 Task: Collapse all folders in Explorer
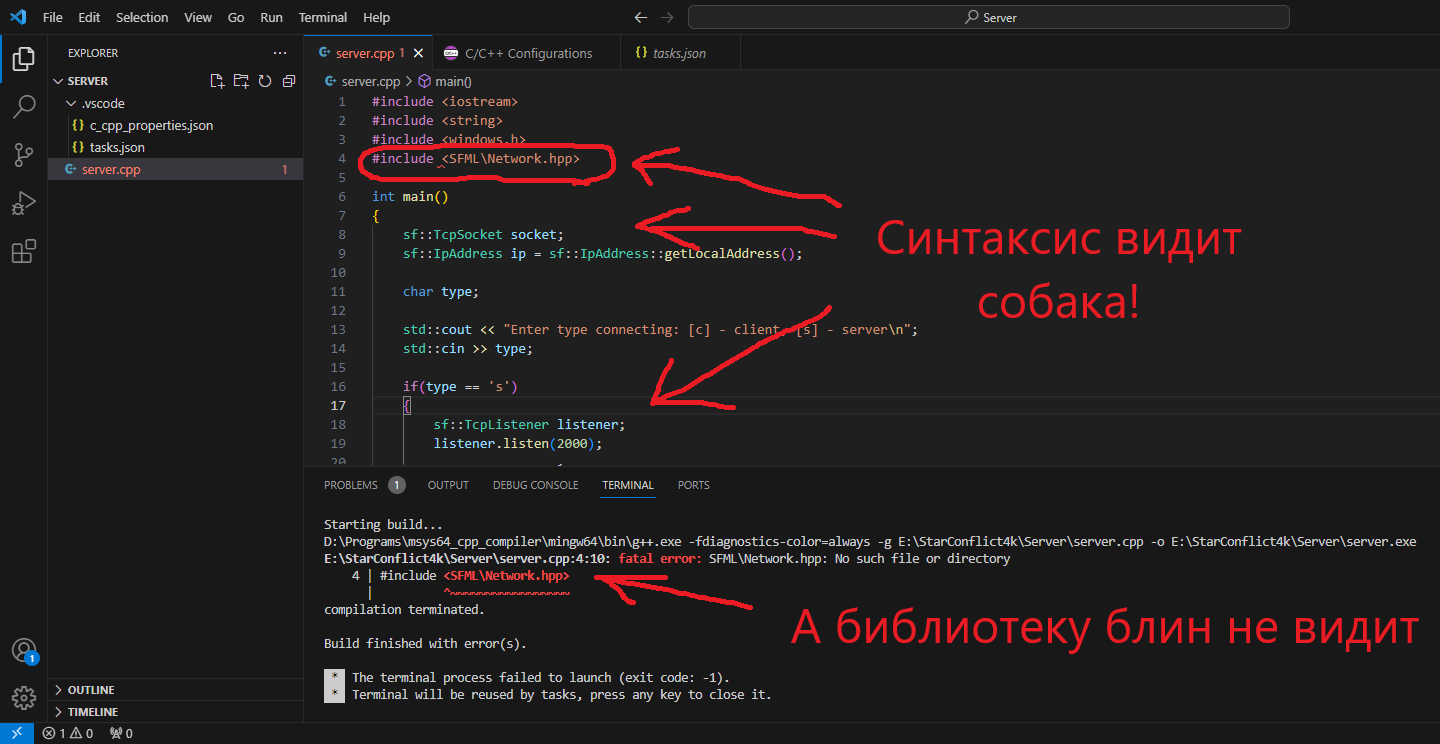[289, 81]
